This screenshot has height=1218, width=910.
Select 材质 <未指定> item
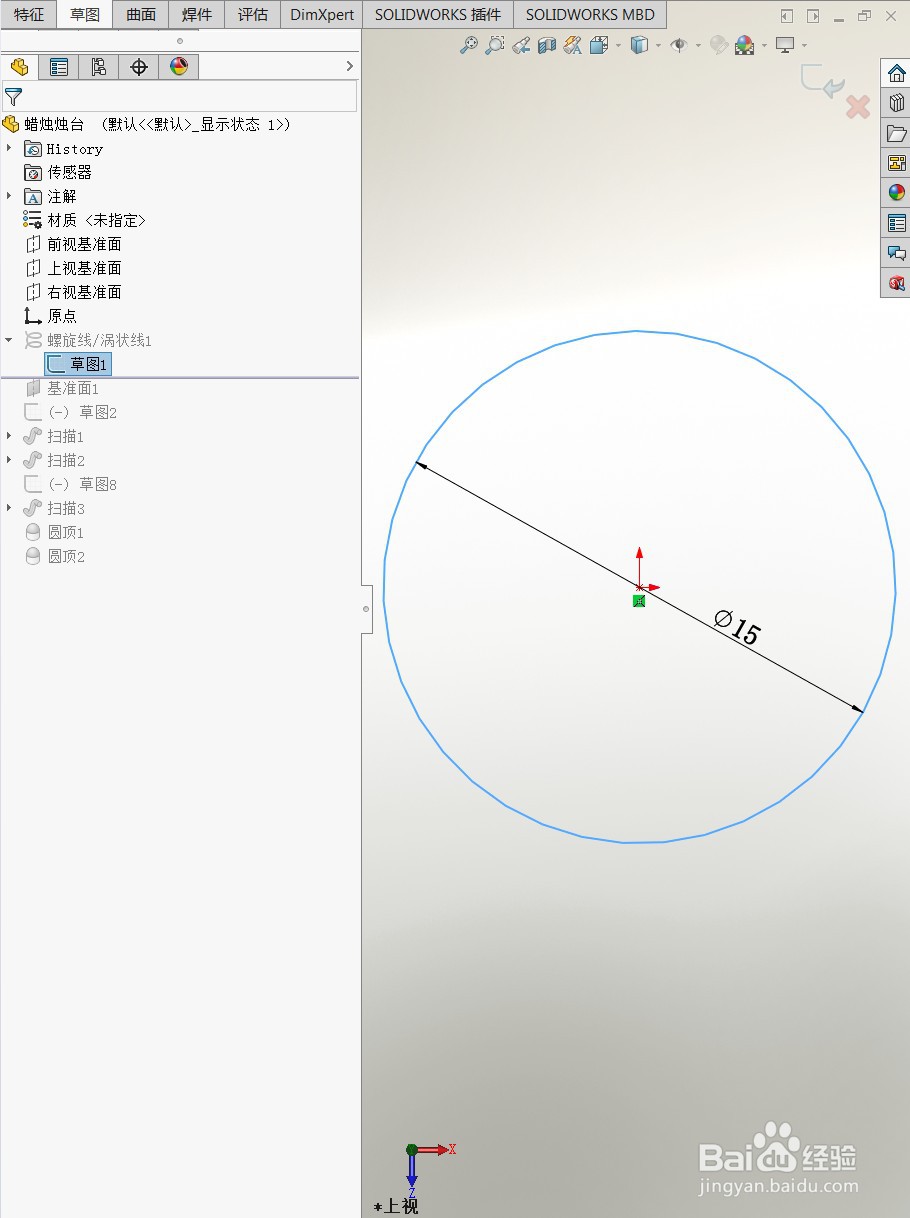(85, 220)
